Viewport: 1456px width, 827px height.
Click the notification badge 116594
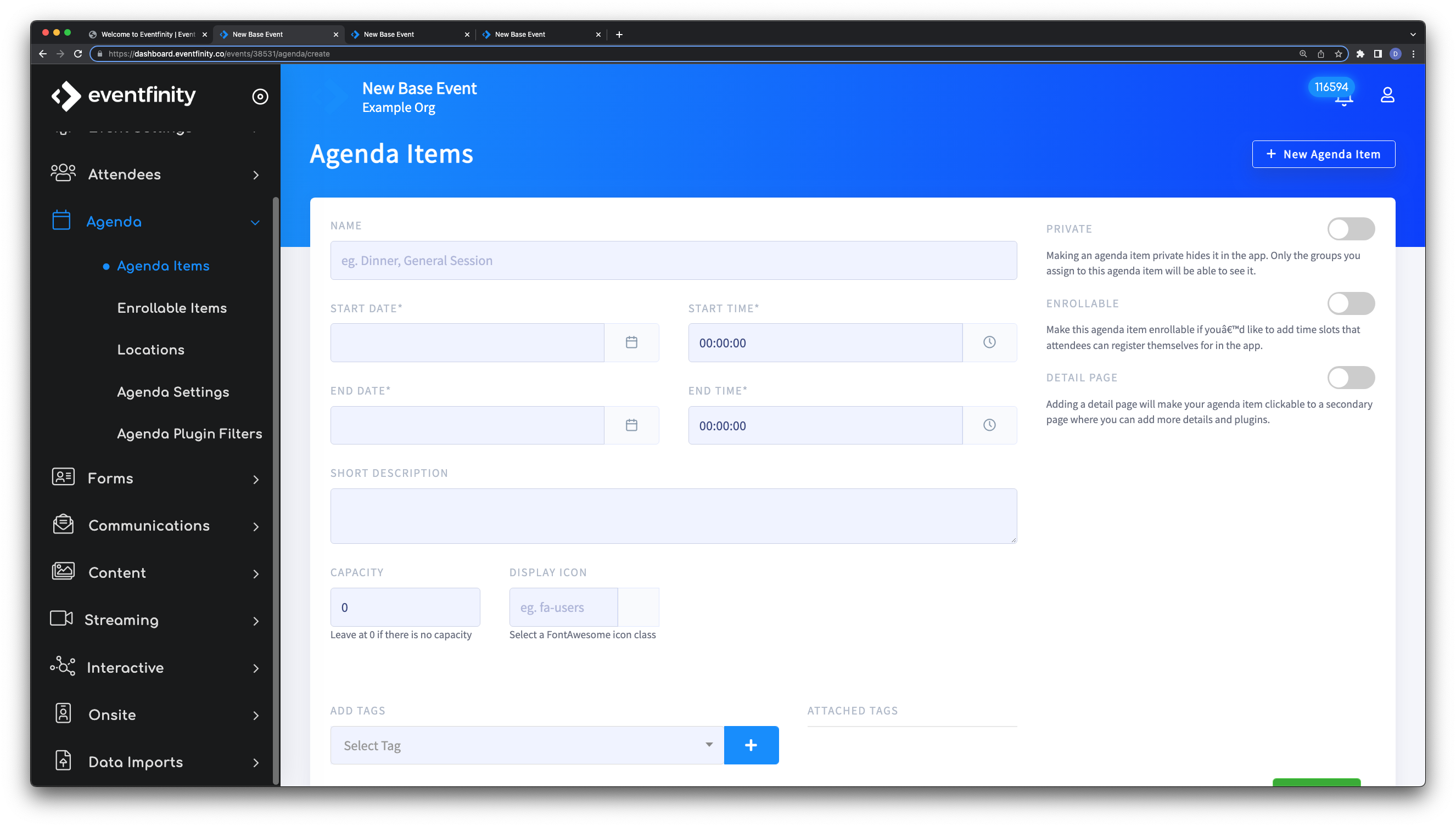point(1331,87)
